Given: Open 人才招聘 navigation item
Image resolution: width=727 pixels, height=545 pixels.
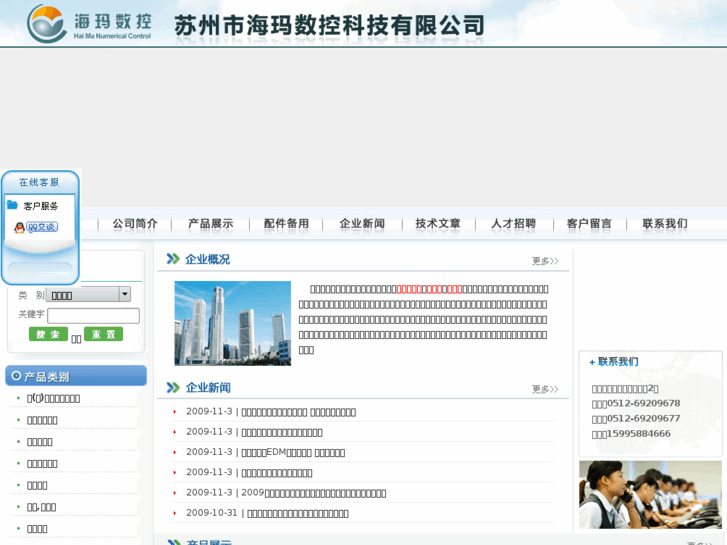Looking at the screenshot, I should click(x=513, y=224).
